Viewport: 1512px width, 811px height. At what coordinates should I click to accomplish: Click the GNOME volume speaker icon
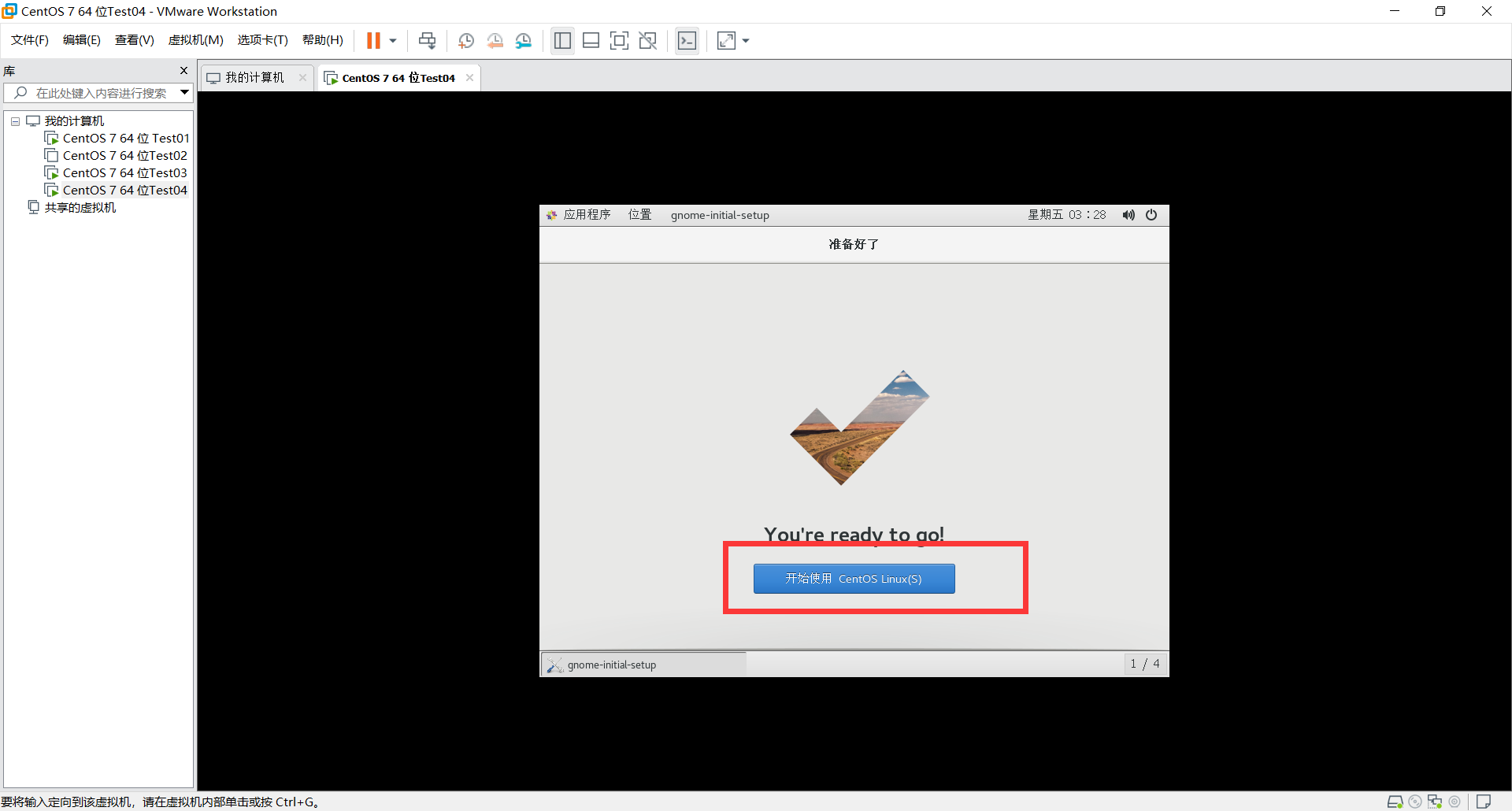(x=1128, y=215)
